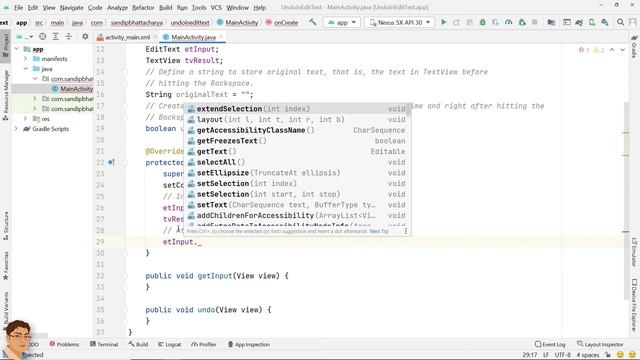This screenshot has width=640, height=360.
Task: Open the app run configuration dropdown
Action: 342,22
